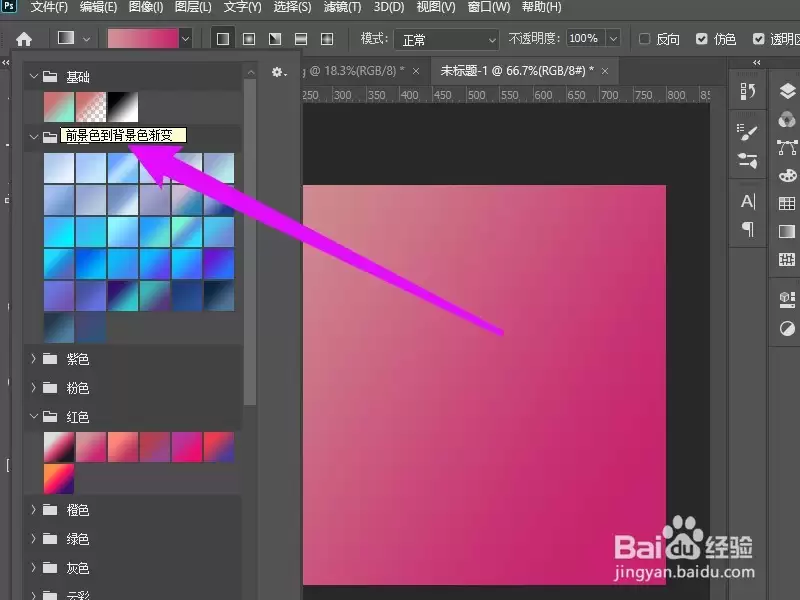The image size is (800, 600).
Task: Collapse the blue gradients folder chevron
Action: pos(34,137)
